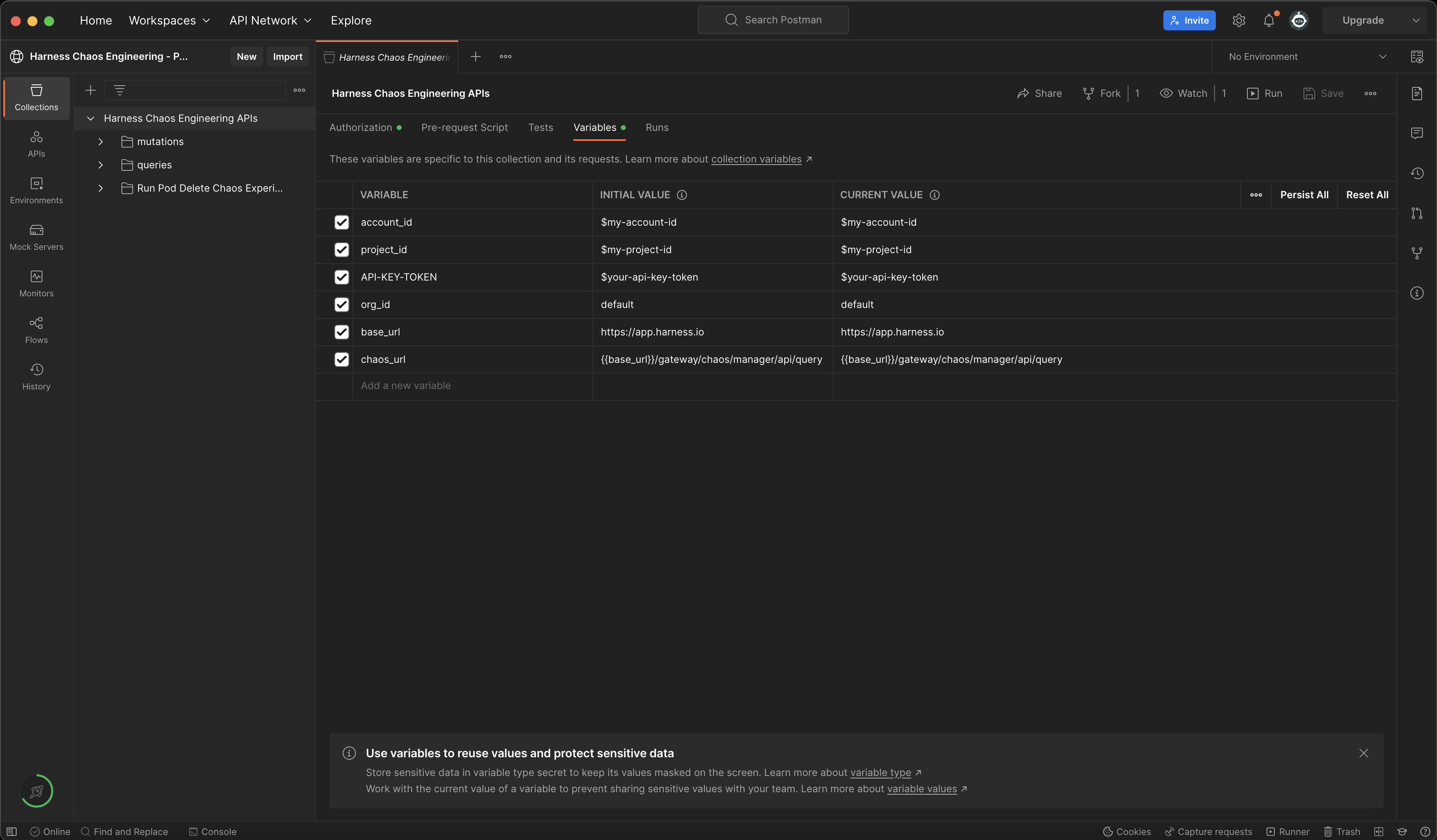Open the environment quick look icon
The height and width of the screenshot is (840, 1437).
click(x=1417, y=57)
